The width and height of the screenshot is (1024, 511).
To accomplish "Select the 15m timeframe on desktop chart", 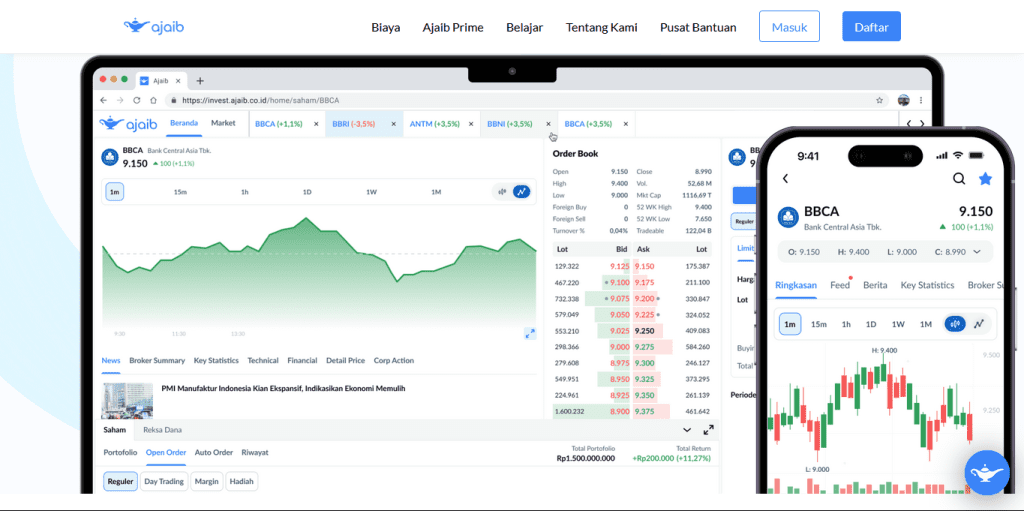I will click(180, 192).
